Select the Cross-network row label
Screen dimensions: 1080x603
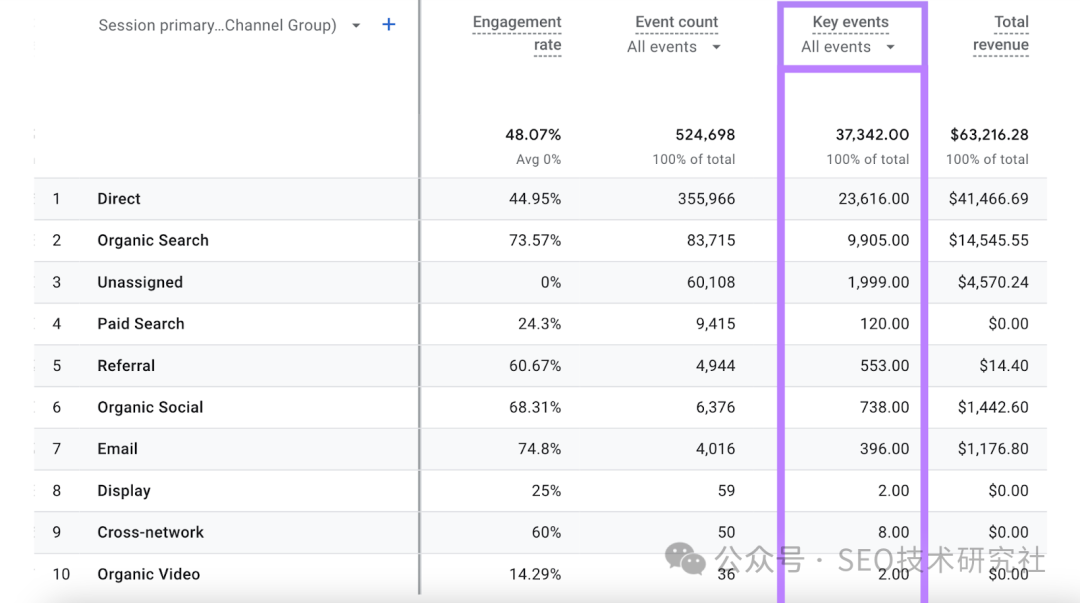tap(150, 533)
